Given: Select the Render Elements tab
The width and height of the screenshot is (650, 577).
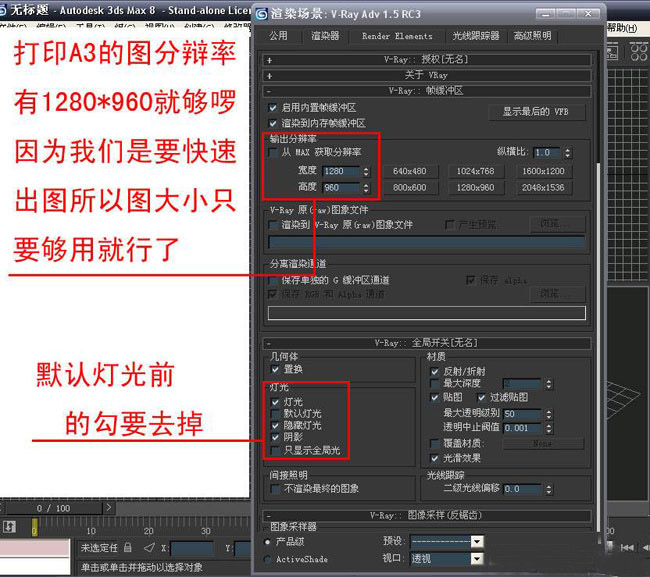Looking at the screenshot, I should (397, 36).
